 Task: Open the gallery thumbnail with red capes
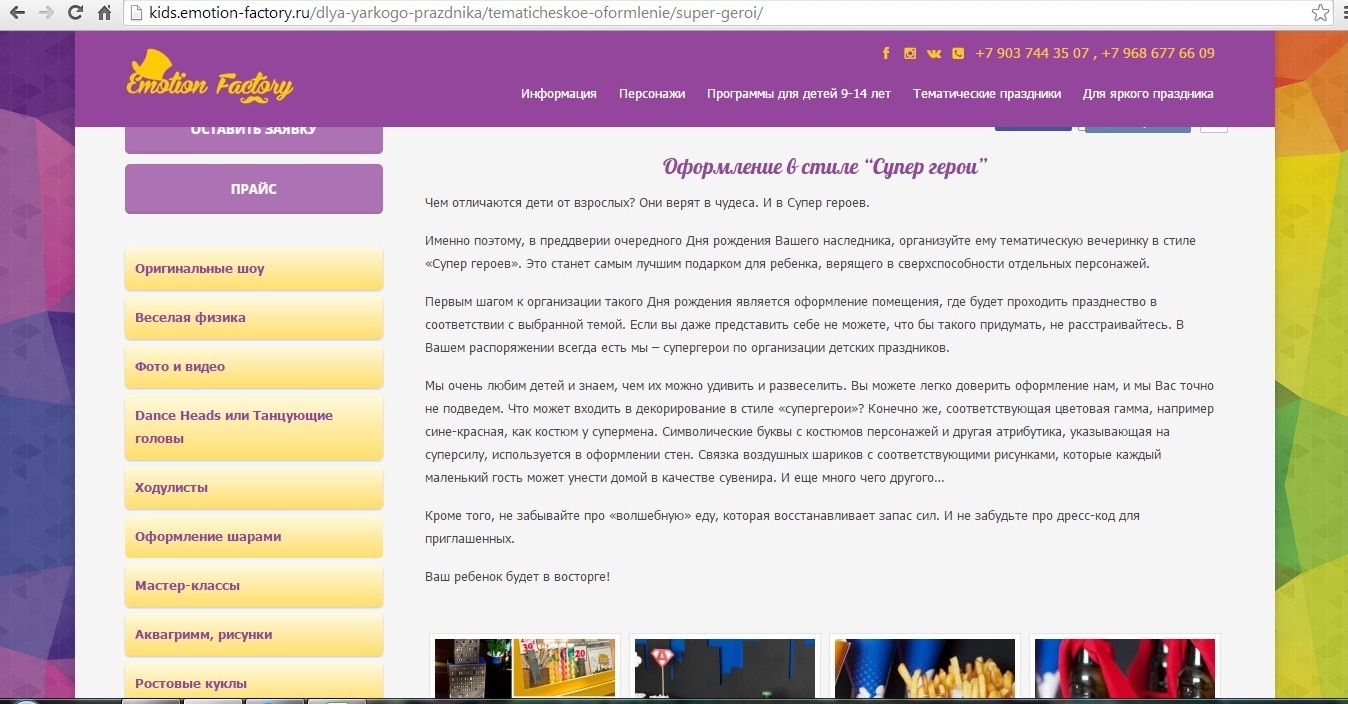tap(1125, 668)
